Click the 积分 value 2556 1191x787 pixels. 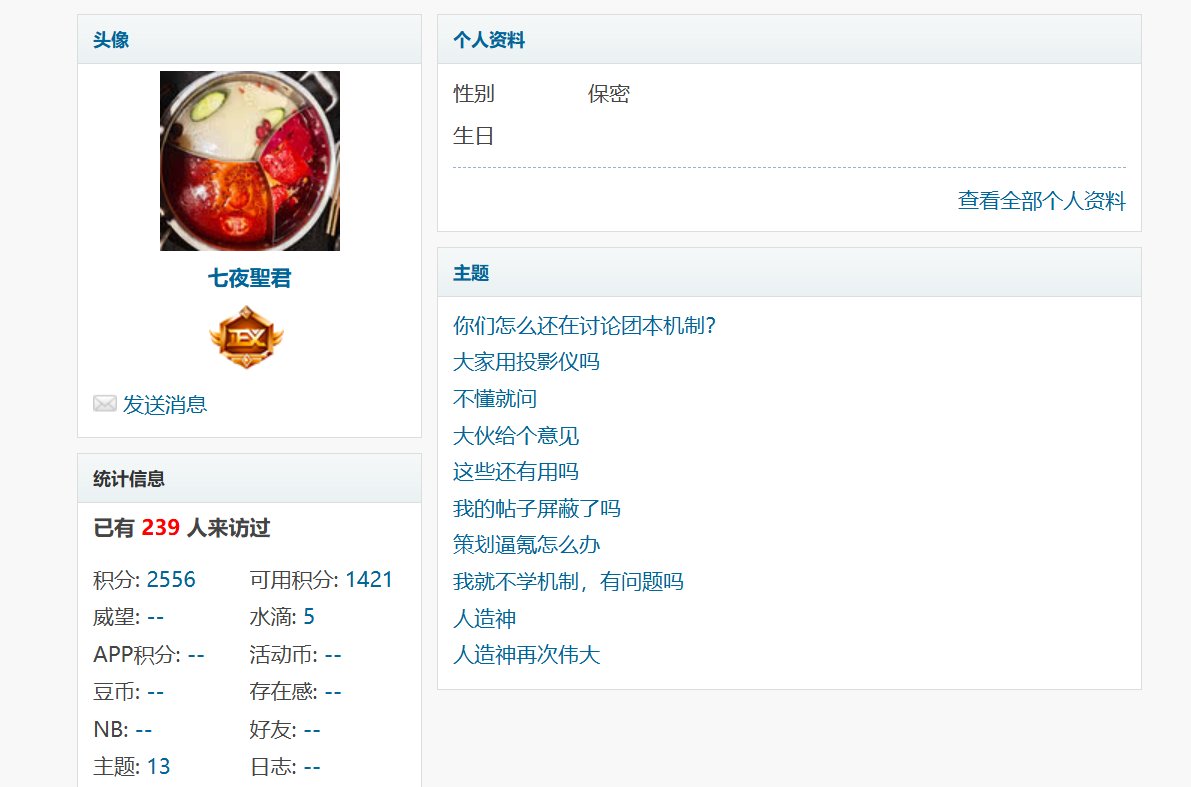pyautogui.click(x=171, y=580)
